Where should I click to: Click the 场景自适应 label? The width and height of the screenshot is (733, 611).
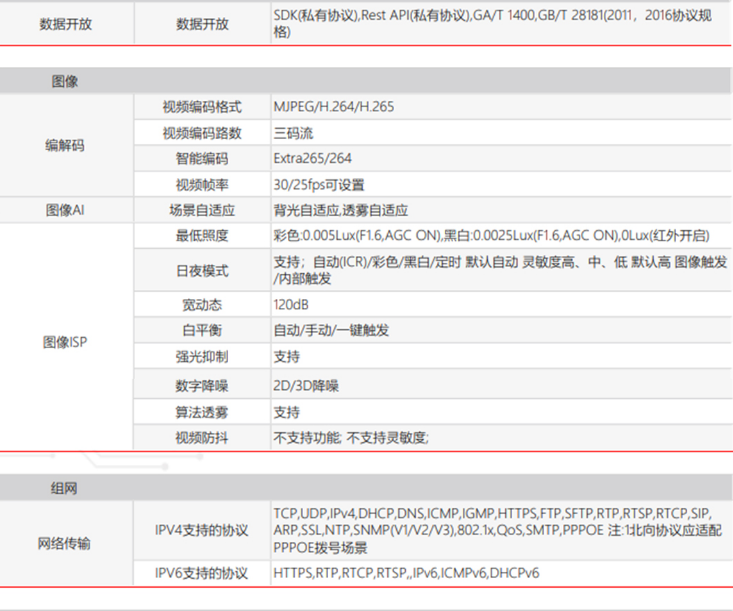201,210
